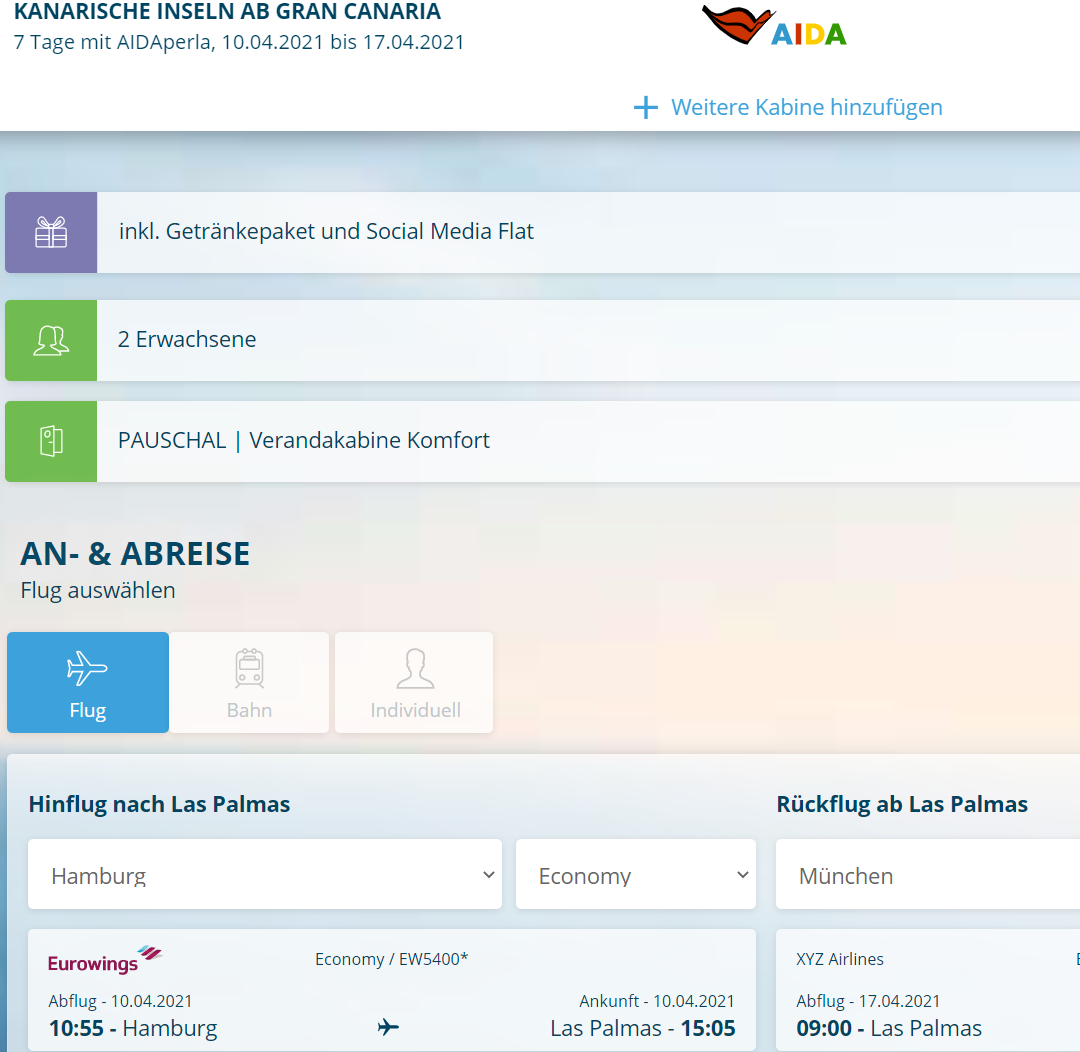Select the Flug travel tab
Screen dimensions: 1080x1052
pos(88,683)
